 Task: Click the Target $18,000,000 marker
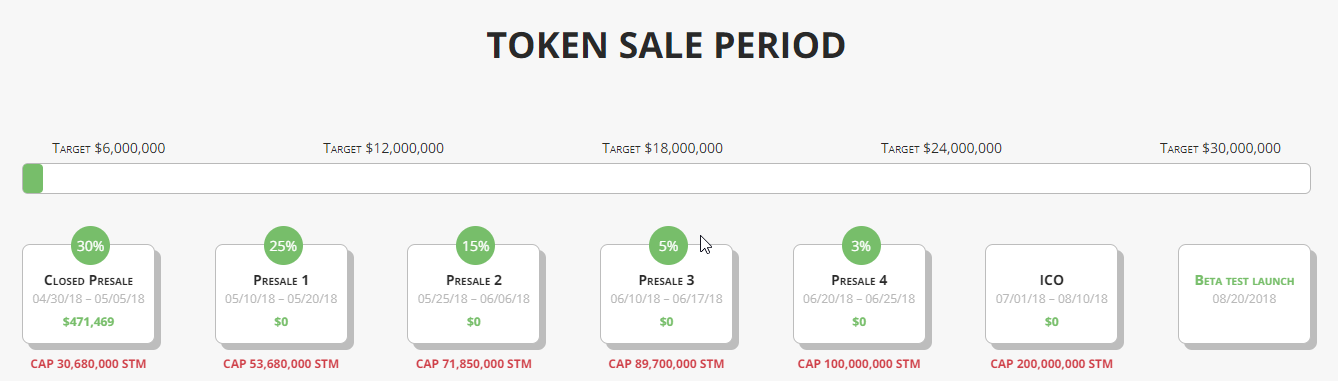pos(662,149)
